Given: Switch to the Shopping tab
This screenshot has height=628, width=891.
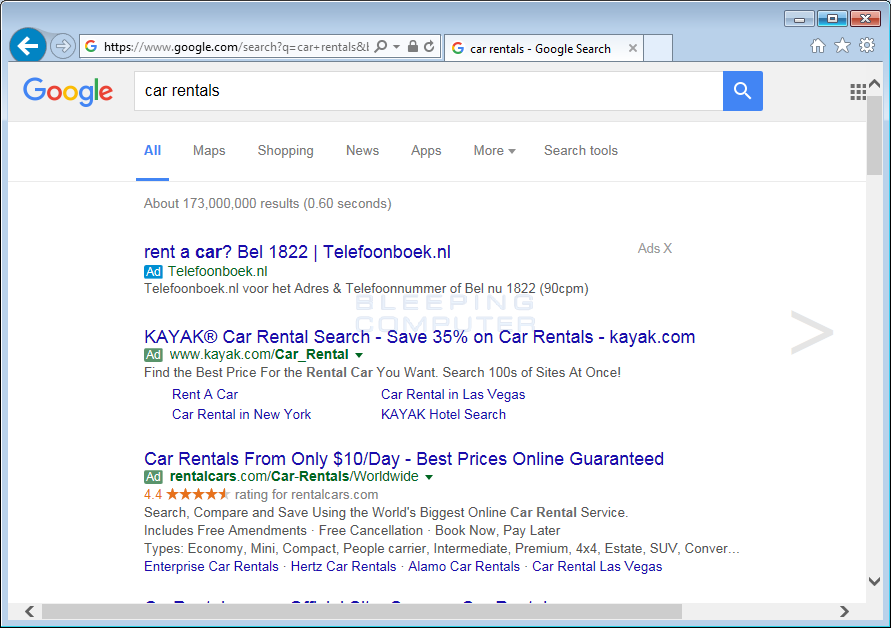Looking at the screenshot, I should tap(285, 151).
